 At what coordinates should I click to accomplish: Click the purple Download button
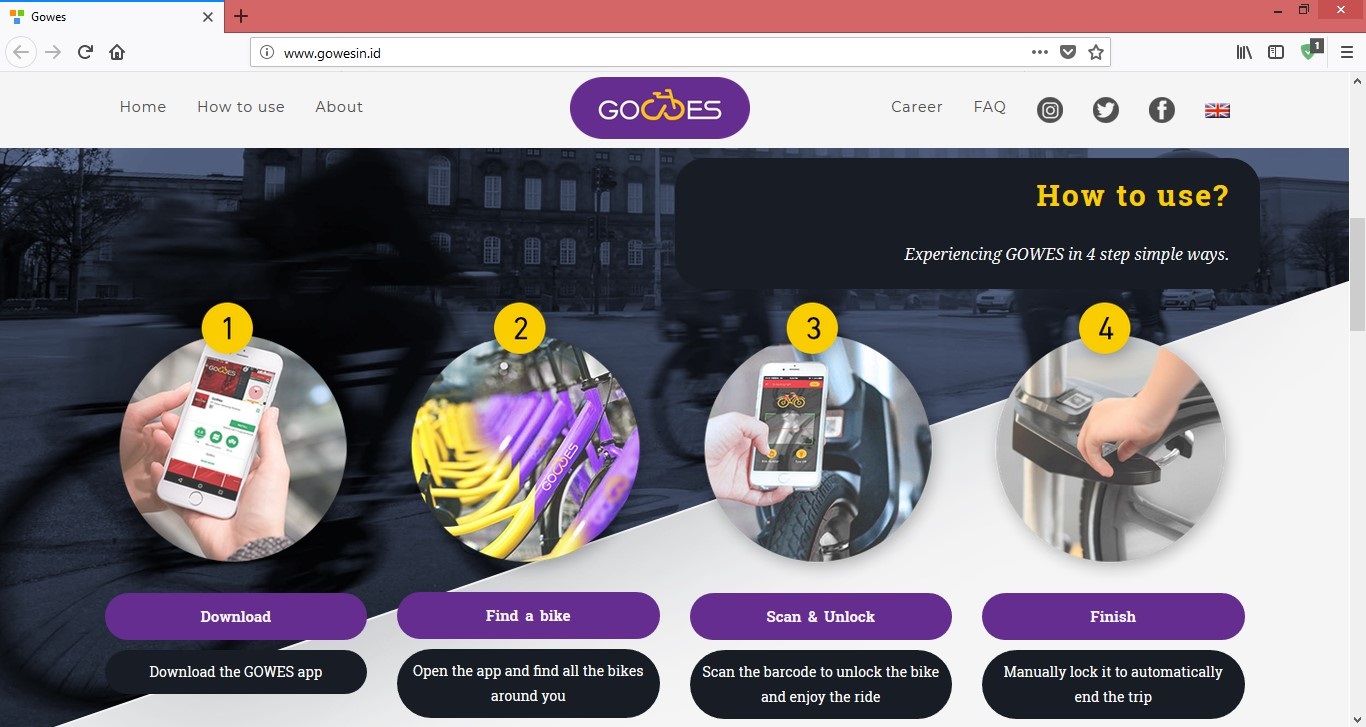[236, 617]
